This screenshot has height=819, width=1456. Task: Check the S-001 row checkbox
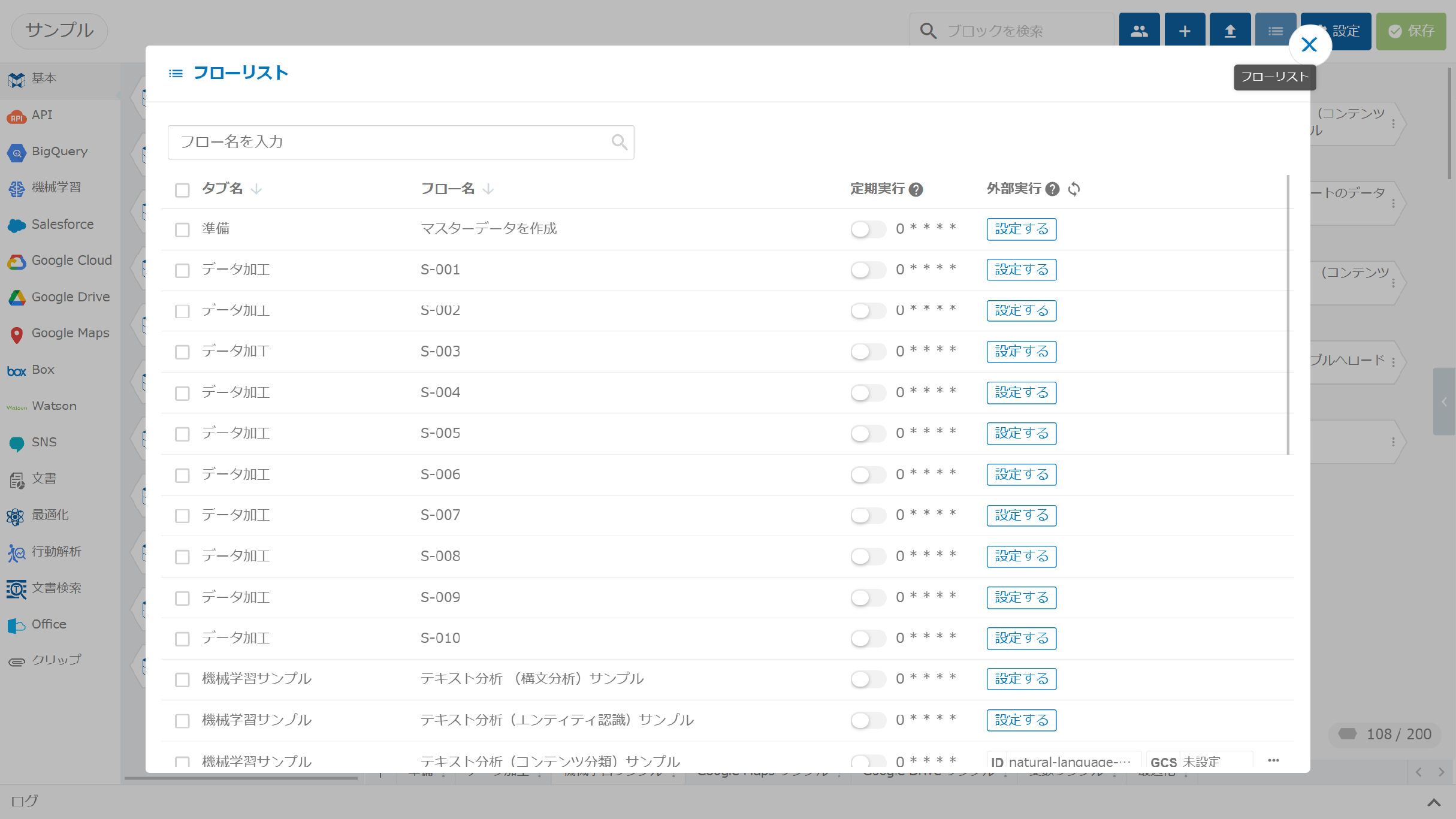coord(182,270)
